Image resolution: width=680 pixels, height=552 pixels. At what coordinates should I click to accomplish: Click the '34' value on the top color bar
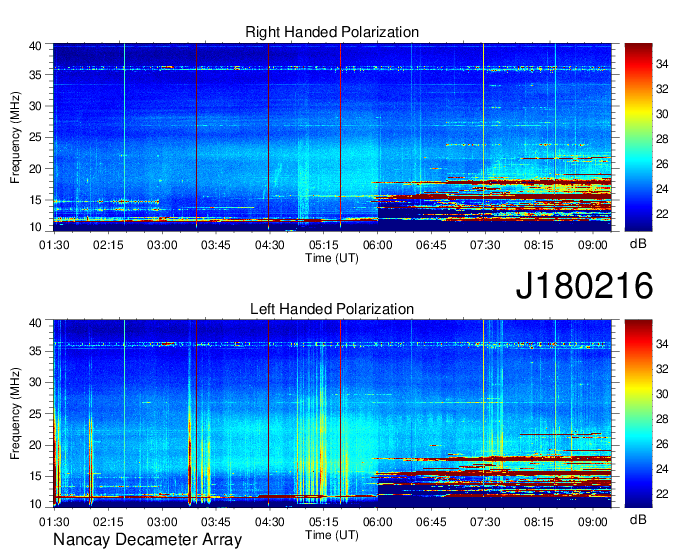[662, 65]
